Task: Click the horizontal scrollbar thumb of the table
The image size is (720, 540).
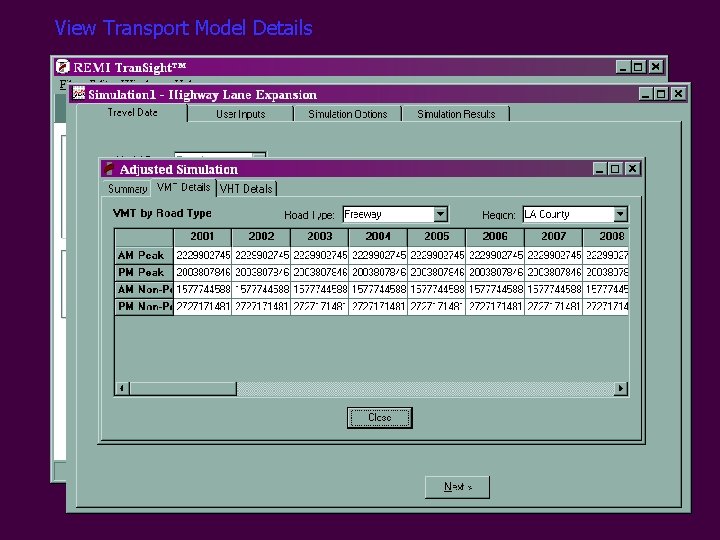Action: 183,388
